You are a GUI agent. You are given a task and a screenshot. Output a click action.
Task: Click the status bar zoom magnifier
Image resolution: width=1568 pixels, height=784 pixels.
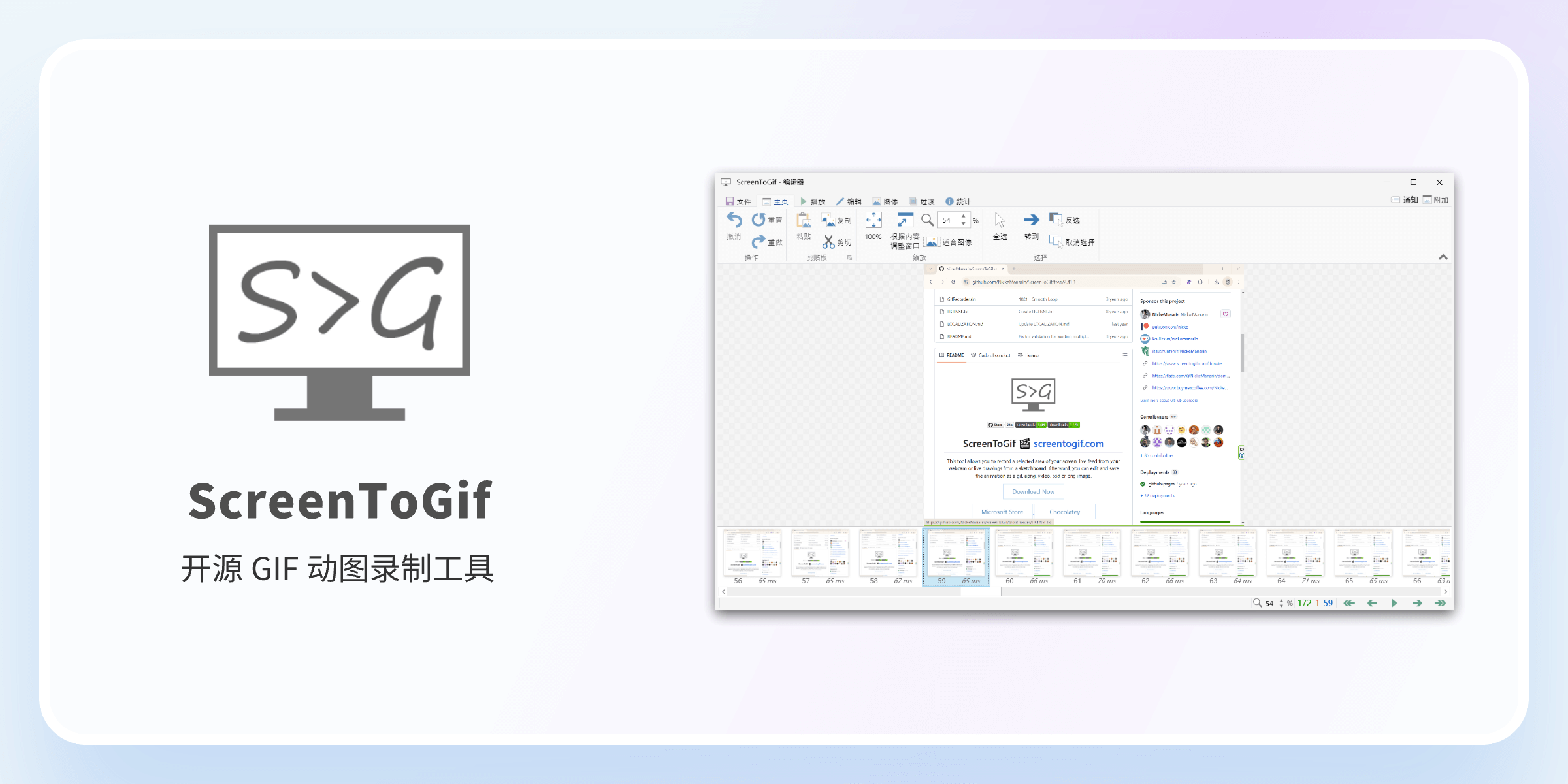(x=1257, y=603)
